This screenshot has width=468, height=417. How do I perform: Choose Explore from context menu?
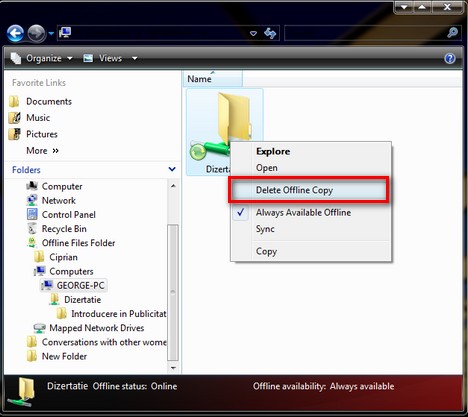pos(273,151)
